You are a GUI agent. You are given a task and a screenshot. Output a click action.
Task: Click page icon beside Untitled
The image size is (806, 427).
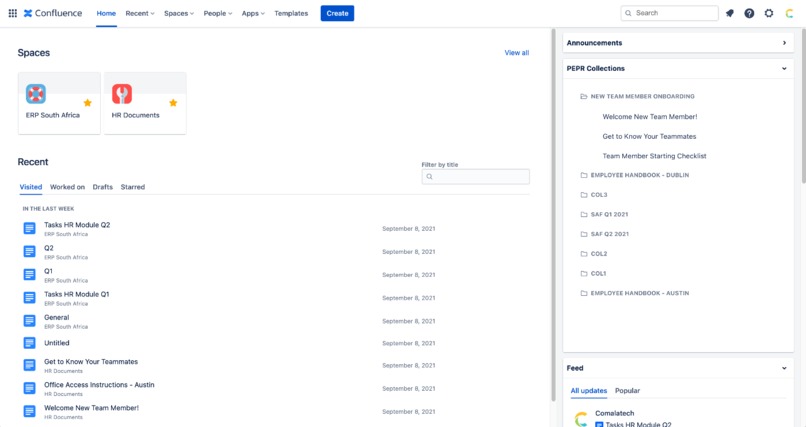point(30,343)
